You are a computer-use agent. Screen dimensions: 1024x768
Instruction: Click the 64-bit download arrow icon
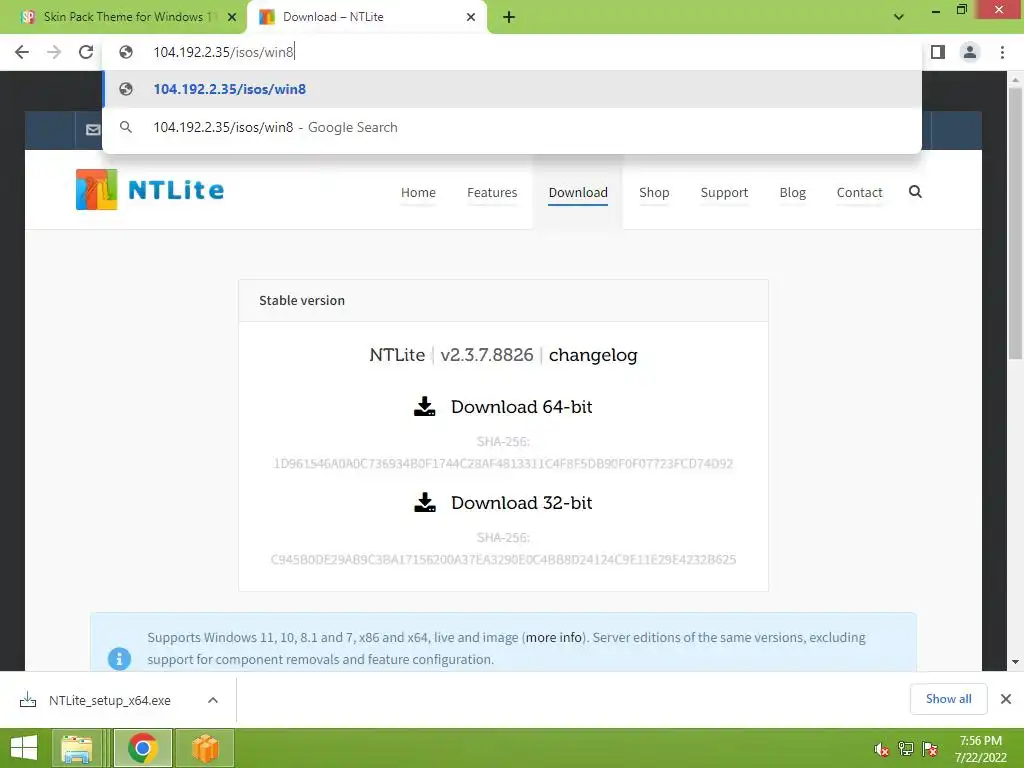424,406
